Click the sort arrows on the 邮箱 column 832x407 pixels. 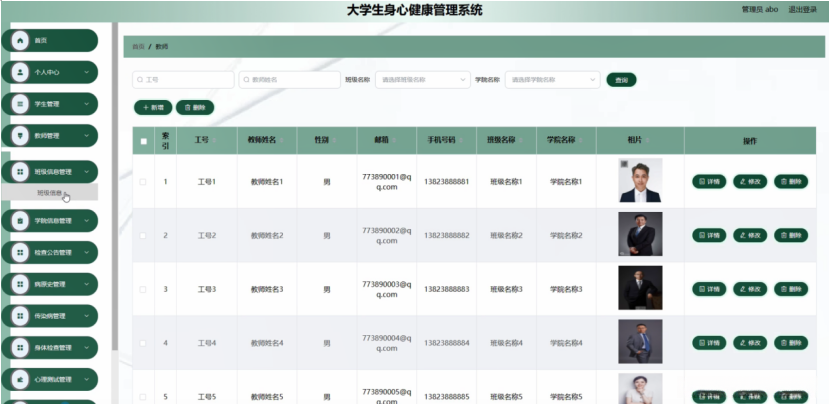pyautogui.click(x=394, y=141)
